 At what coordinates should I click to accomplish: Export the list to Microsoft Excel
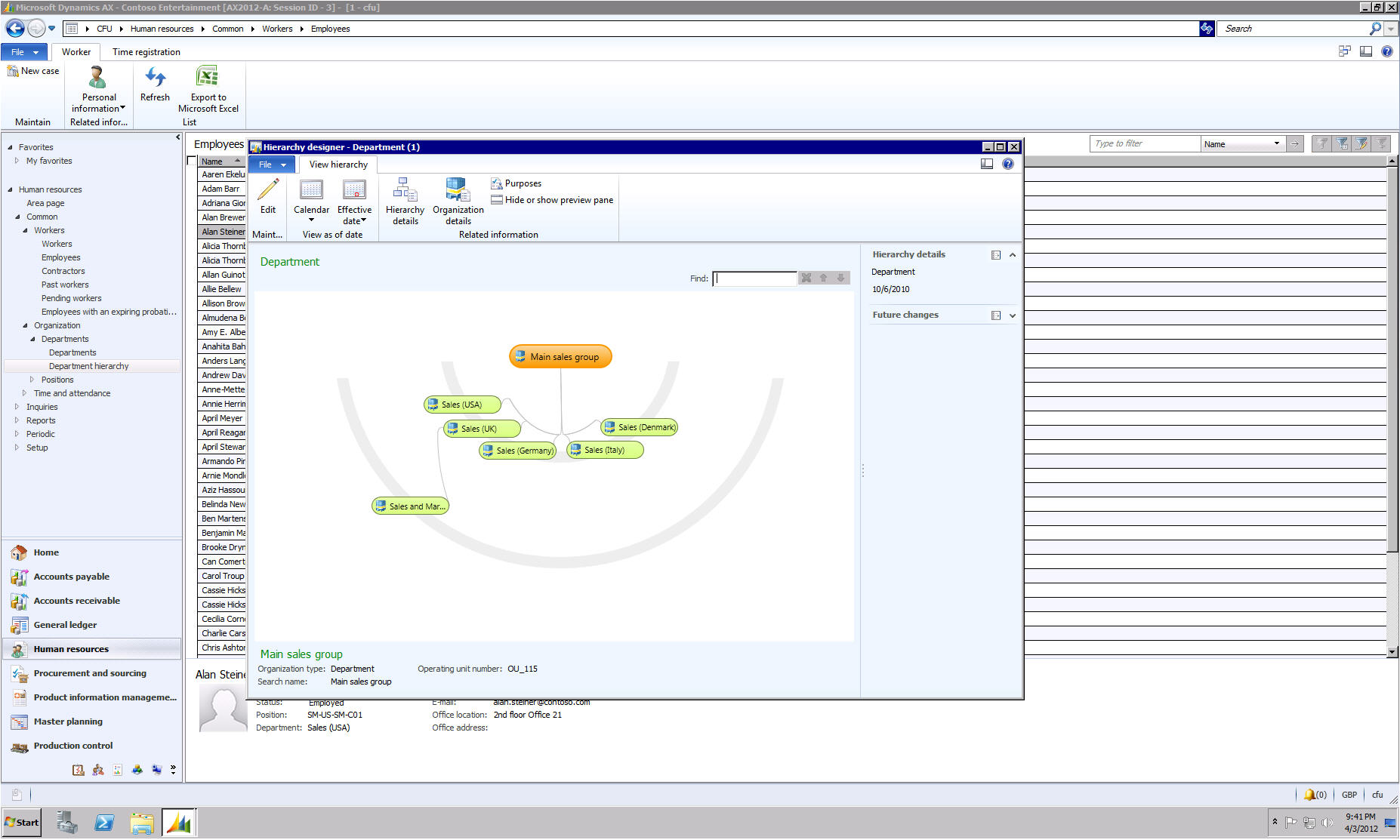(x=208, y=89)
